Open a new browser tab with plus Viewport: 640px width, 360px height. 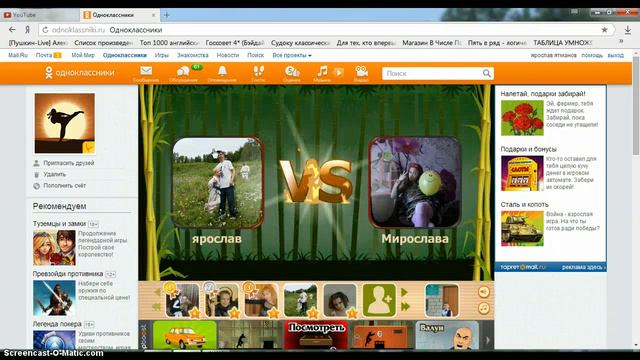click(167, 15)
